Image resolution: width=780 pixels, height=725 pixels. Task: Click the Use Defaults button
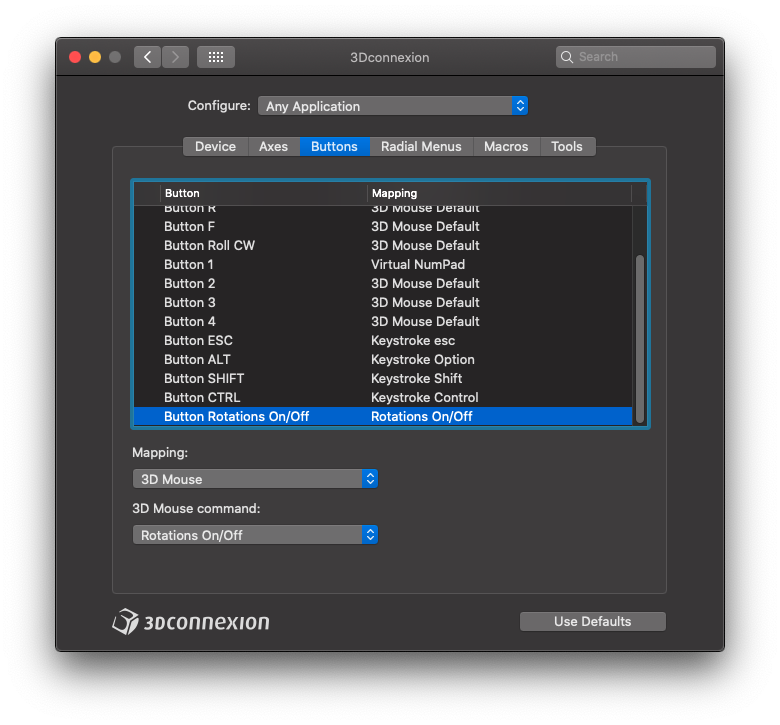(592, 621)
